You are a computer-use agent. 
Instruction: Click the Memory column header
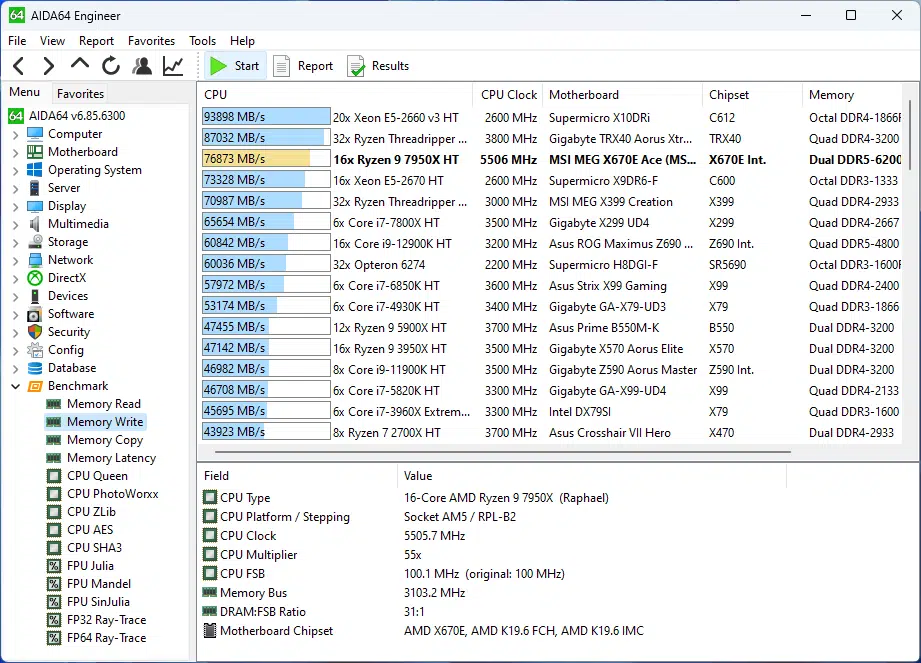click(852, 95)
